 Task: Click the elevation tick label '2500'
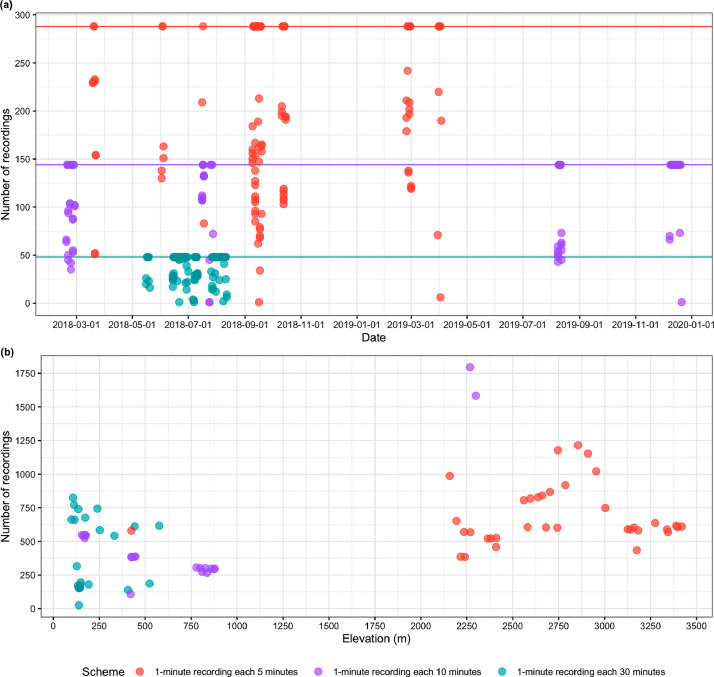(x=513, y=626)
